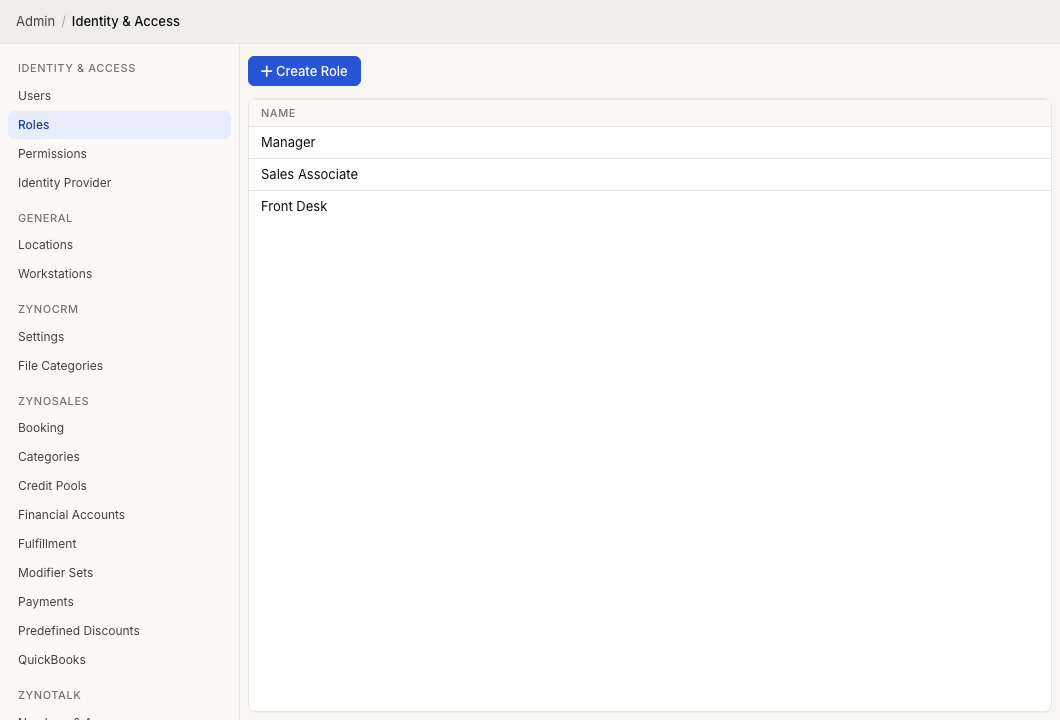Open Predefined Discounts
1060x720 pixels.
click(120, 631)
